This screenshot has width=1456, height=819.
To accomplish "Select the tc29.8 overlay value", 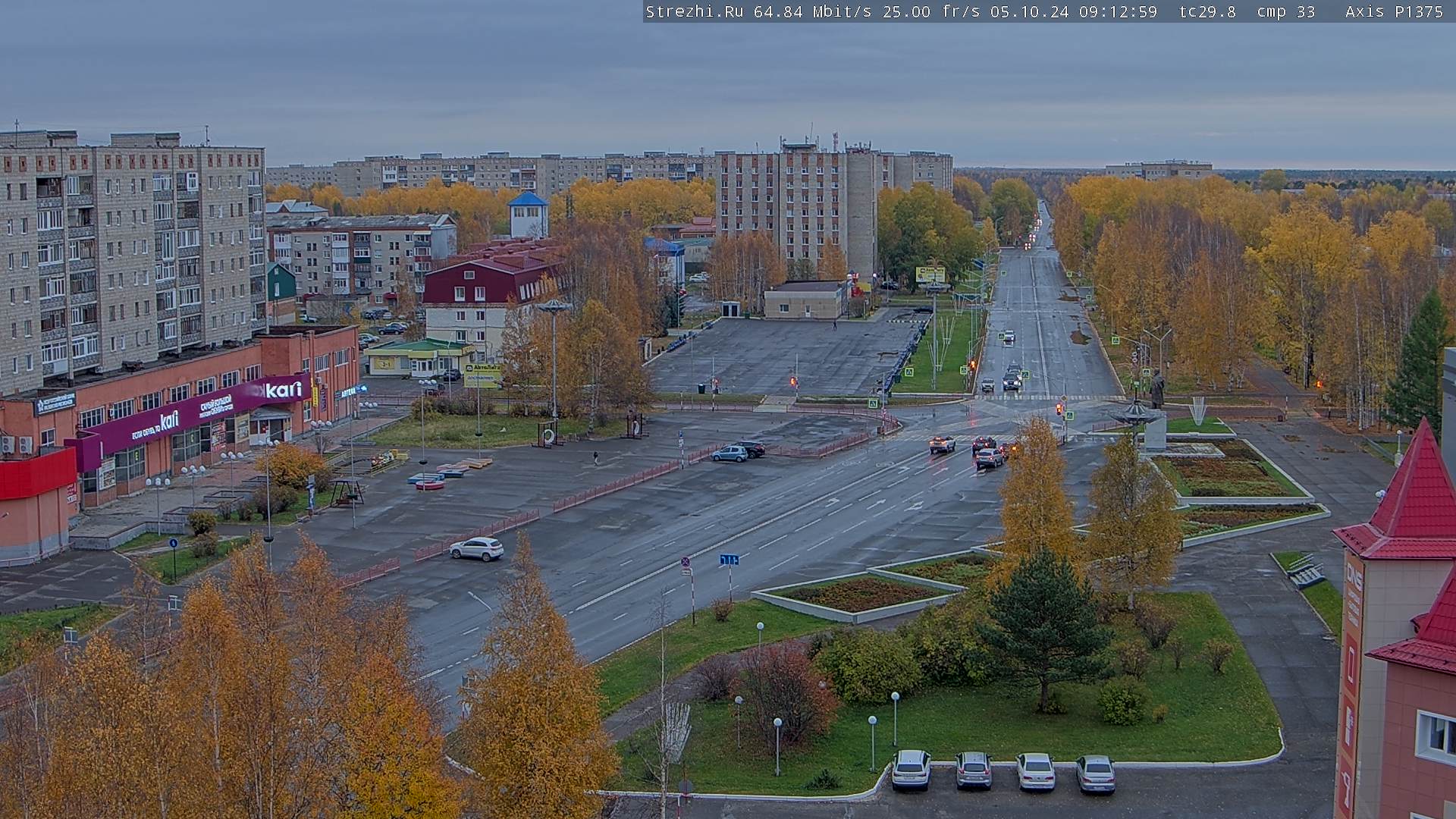I will (x=1207, y=11).
